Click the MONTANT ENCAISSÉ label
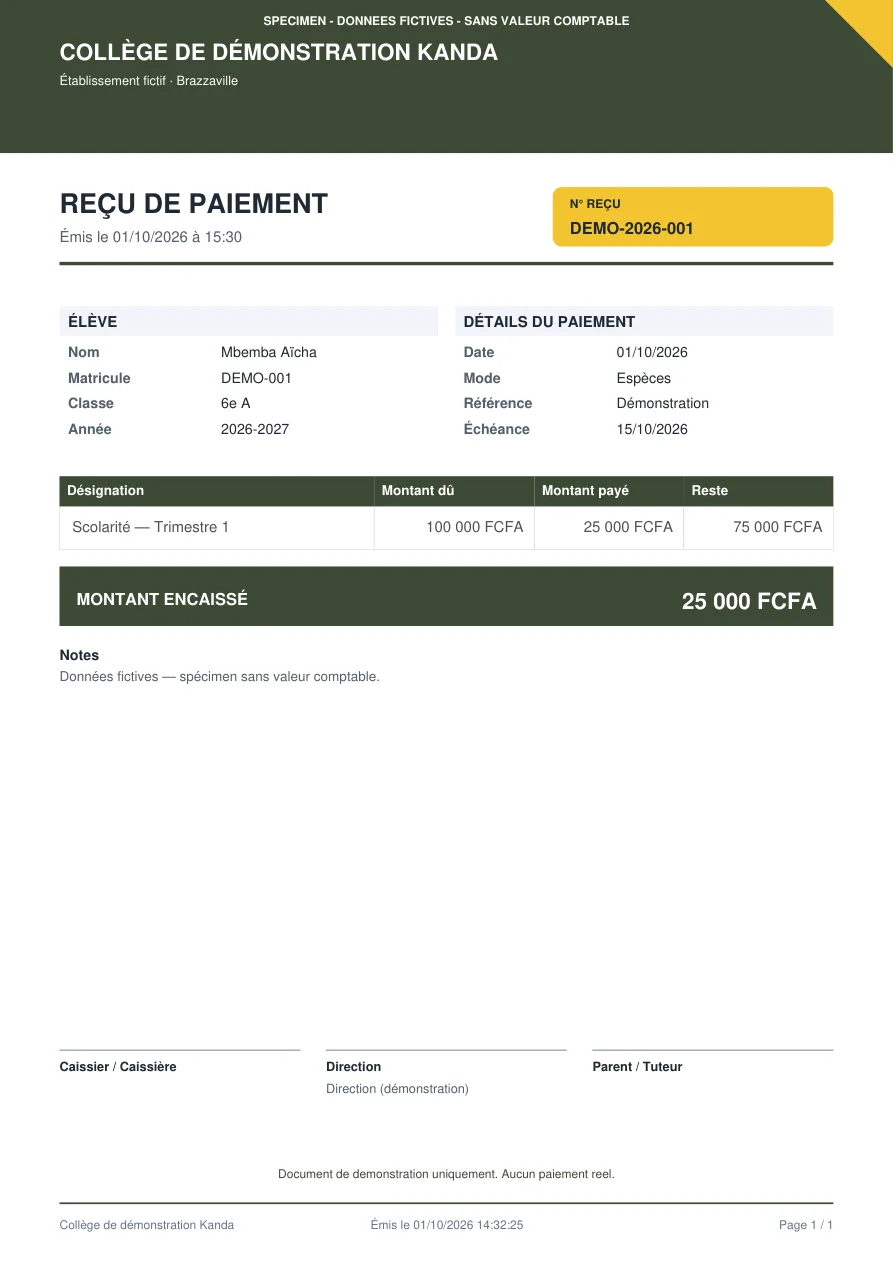893x1263 pixels. click(x=162, y=599)
